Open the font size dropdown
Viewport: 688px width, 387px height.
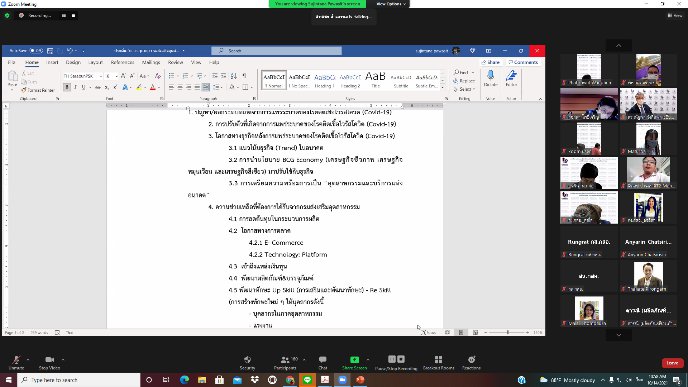tap(116, 76)
